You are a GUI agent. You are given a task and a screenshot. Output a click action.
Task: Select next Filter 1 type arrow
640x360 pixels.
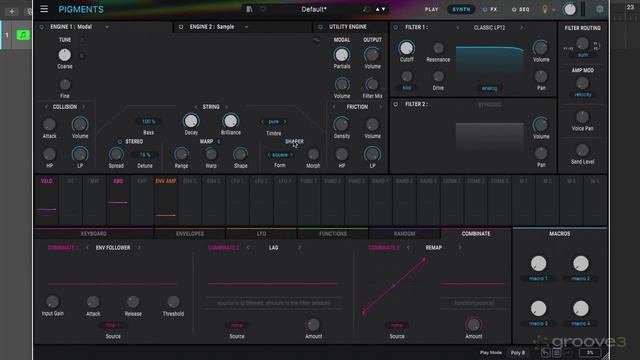(521, 27)
